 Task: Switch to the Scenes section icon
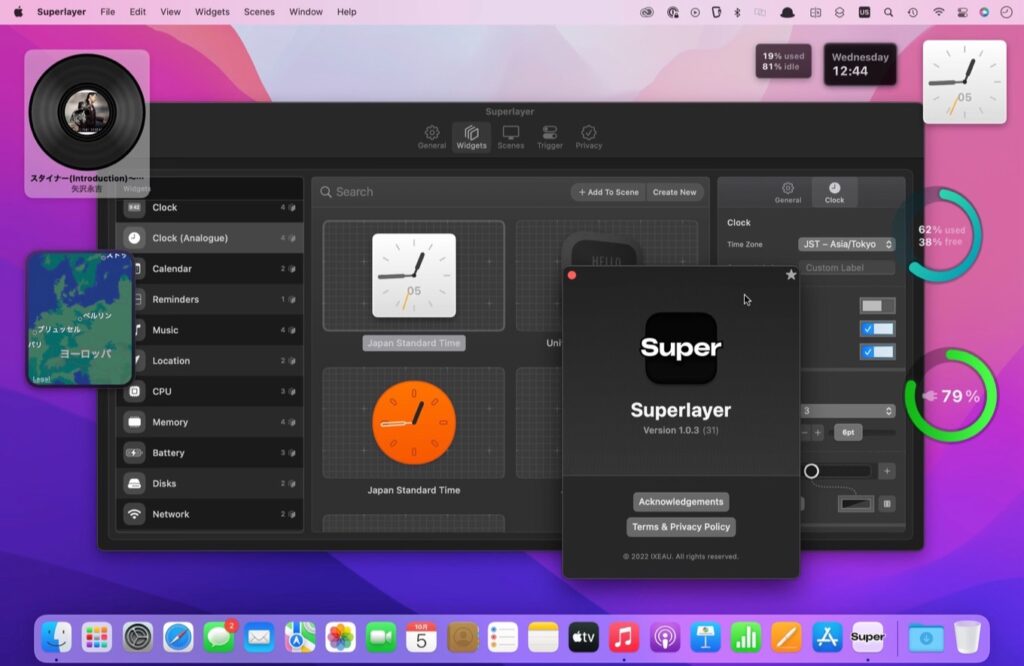(510, 137)
